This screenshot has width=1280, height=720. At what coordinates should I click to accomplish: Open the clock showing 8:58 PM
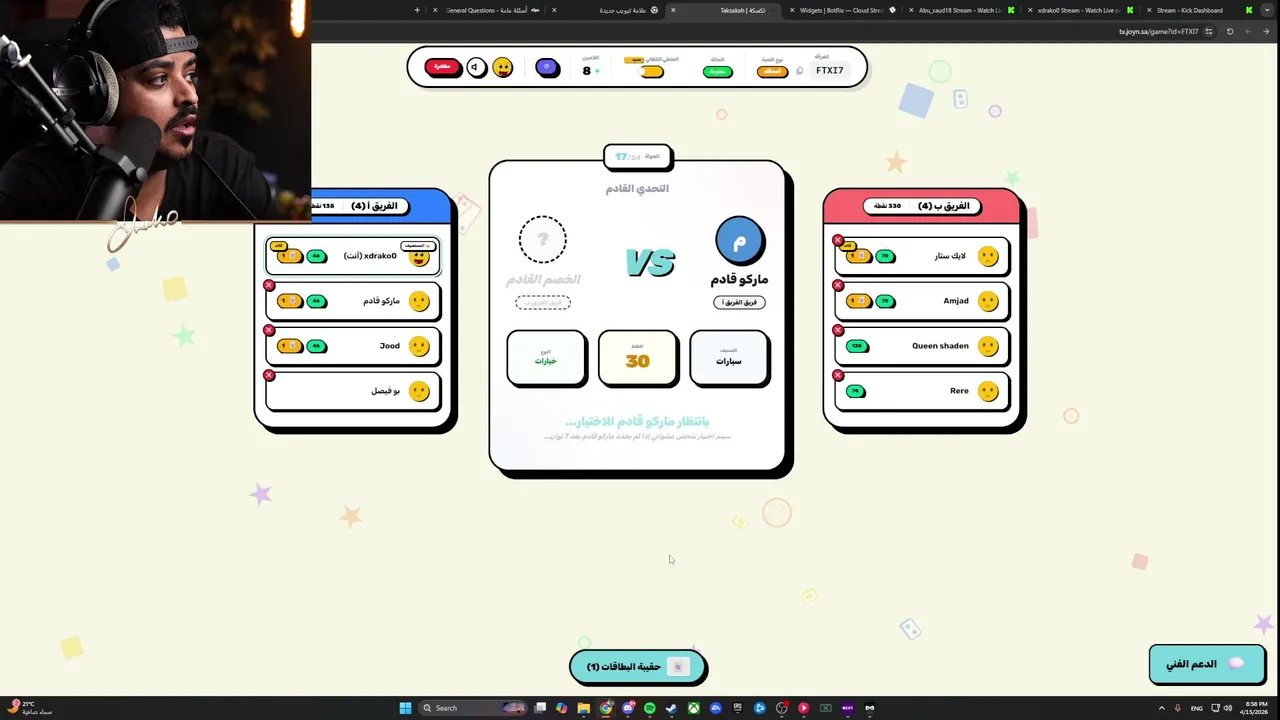point(1254,708)
